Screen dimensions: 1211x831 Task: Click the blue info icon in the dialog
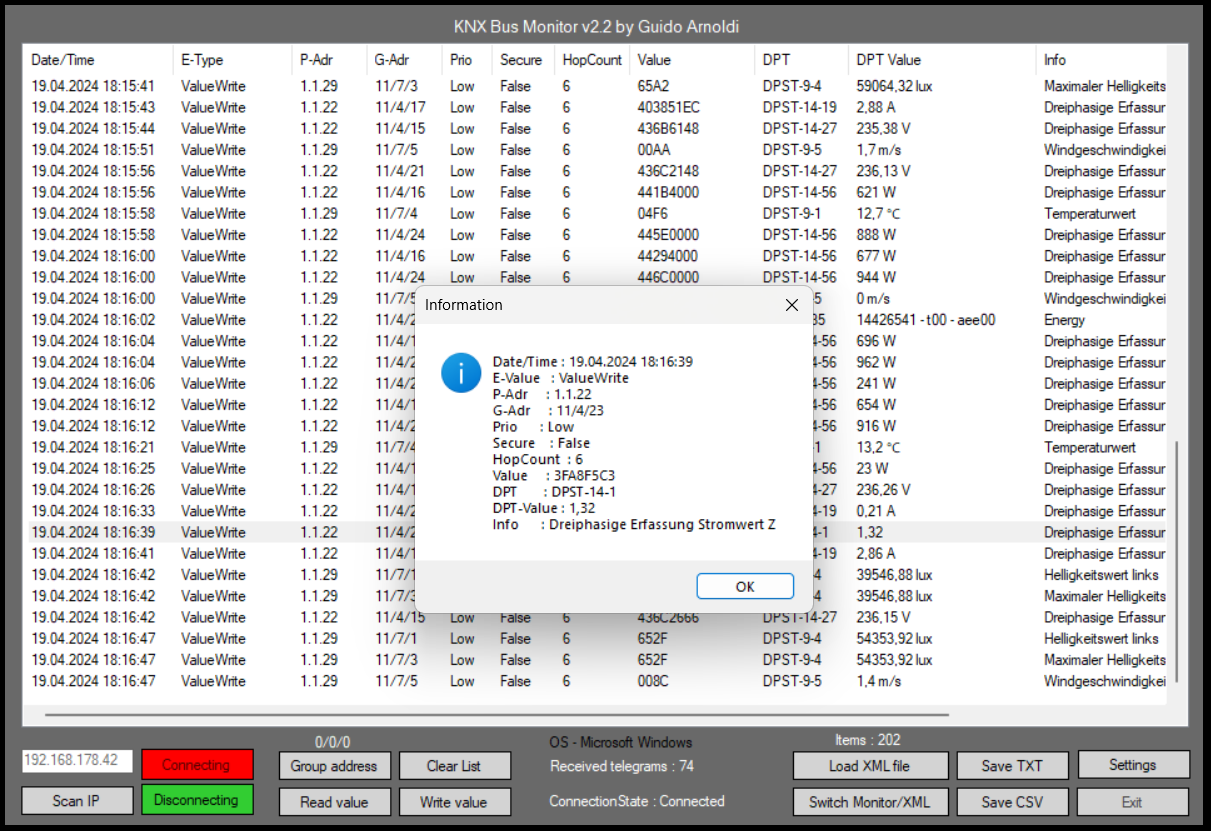pos(460,372)
